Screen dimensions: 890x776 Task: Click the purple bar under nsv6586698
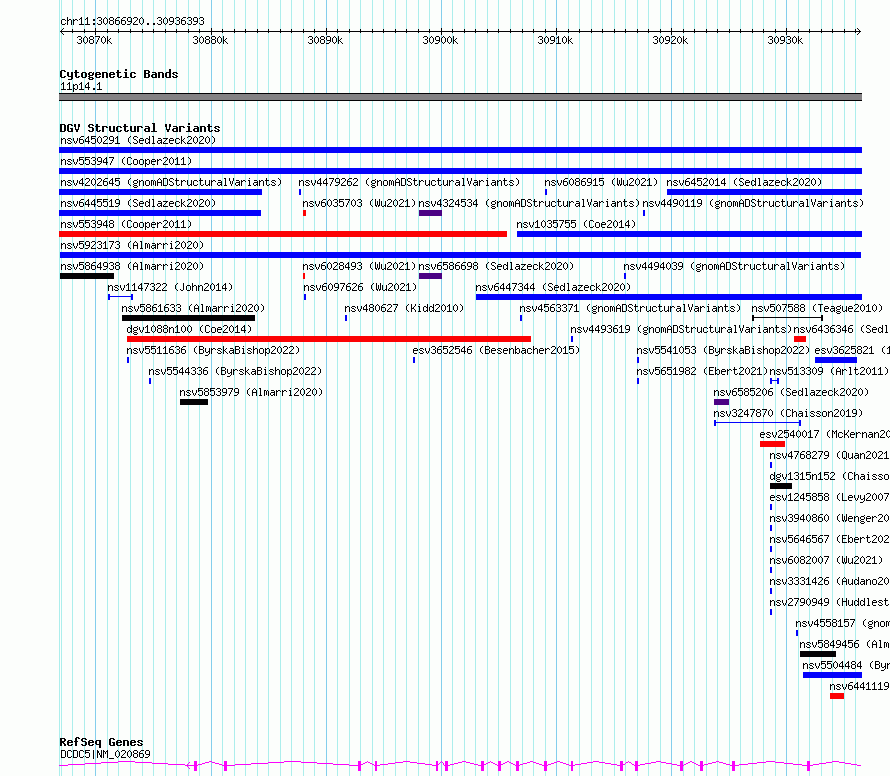coord(430,276)
